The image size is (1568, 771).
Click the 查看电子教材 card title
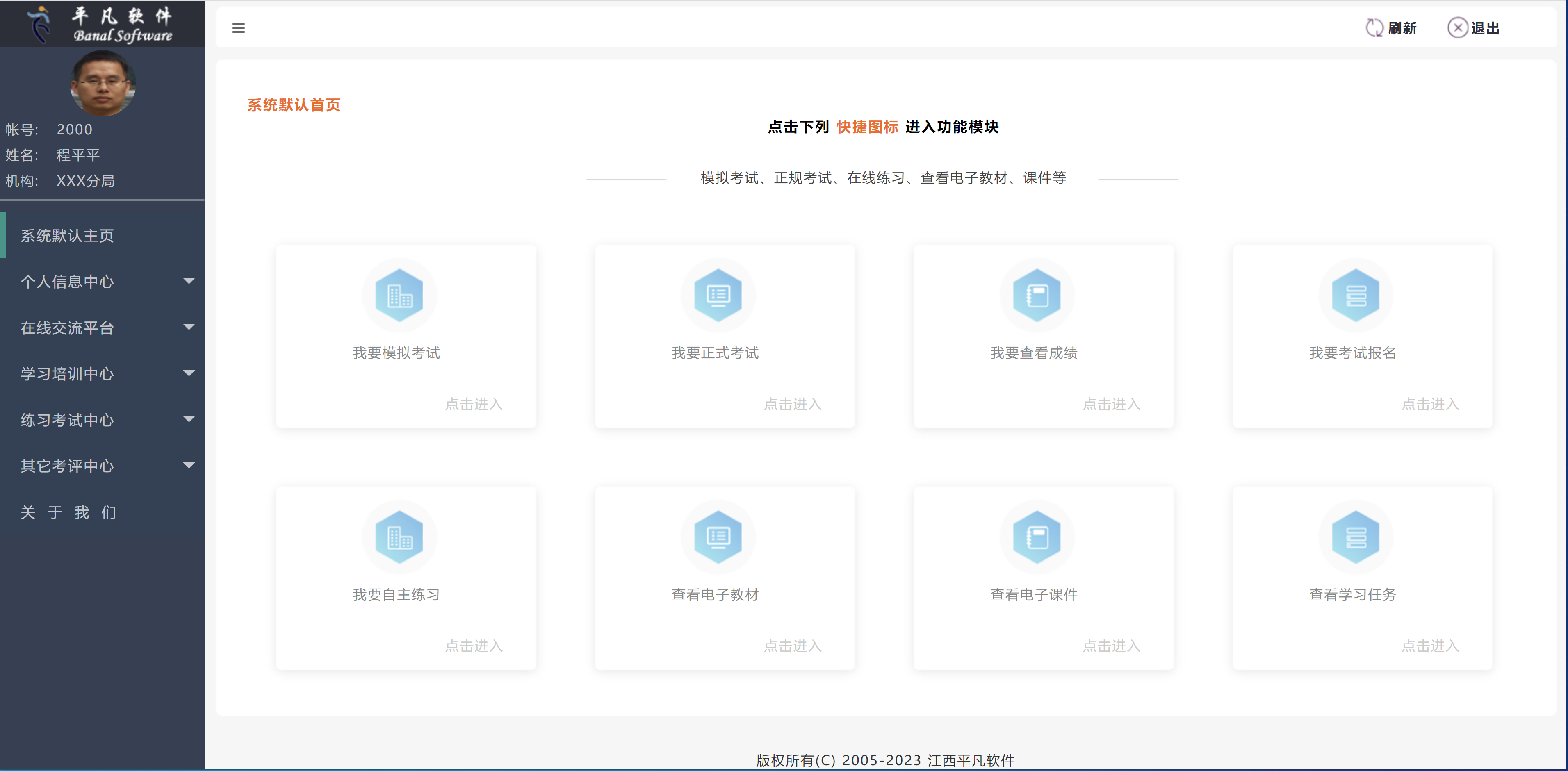715,594
